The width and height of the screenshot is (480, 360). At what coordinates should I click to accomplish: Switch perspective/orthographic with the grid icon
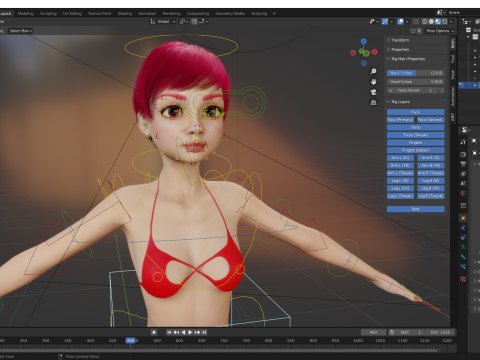[374, 102]
